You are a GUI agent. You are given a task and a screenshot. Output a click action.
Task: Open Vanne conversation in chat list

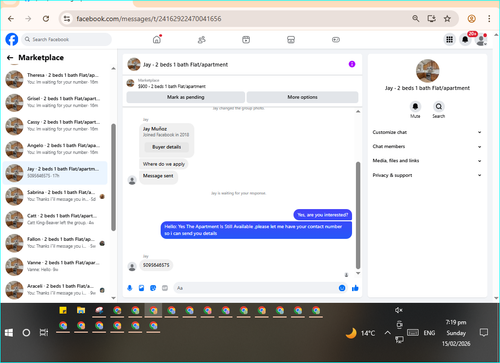point(55,266)
